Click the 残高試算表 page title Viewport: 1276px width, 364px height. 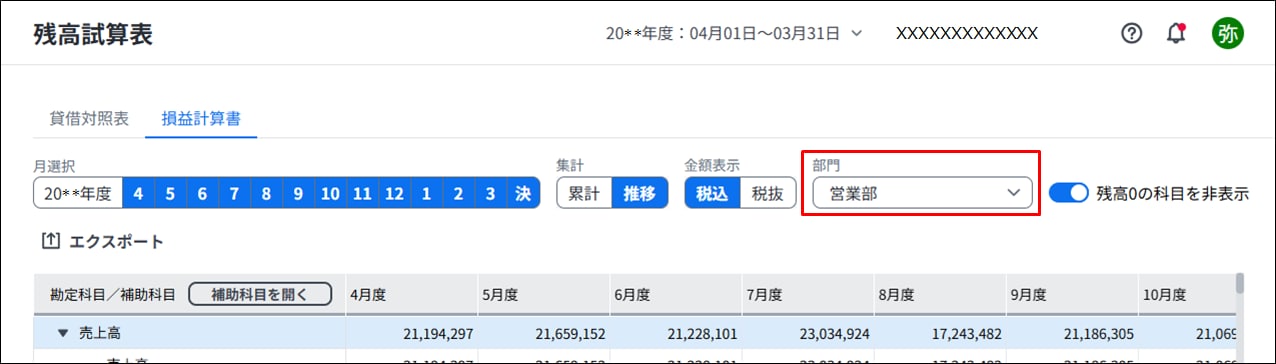92,33
